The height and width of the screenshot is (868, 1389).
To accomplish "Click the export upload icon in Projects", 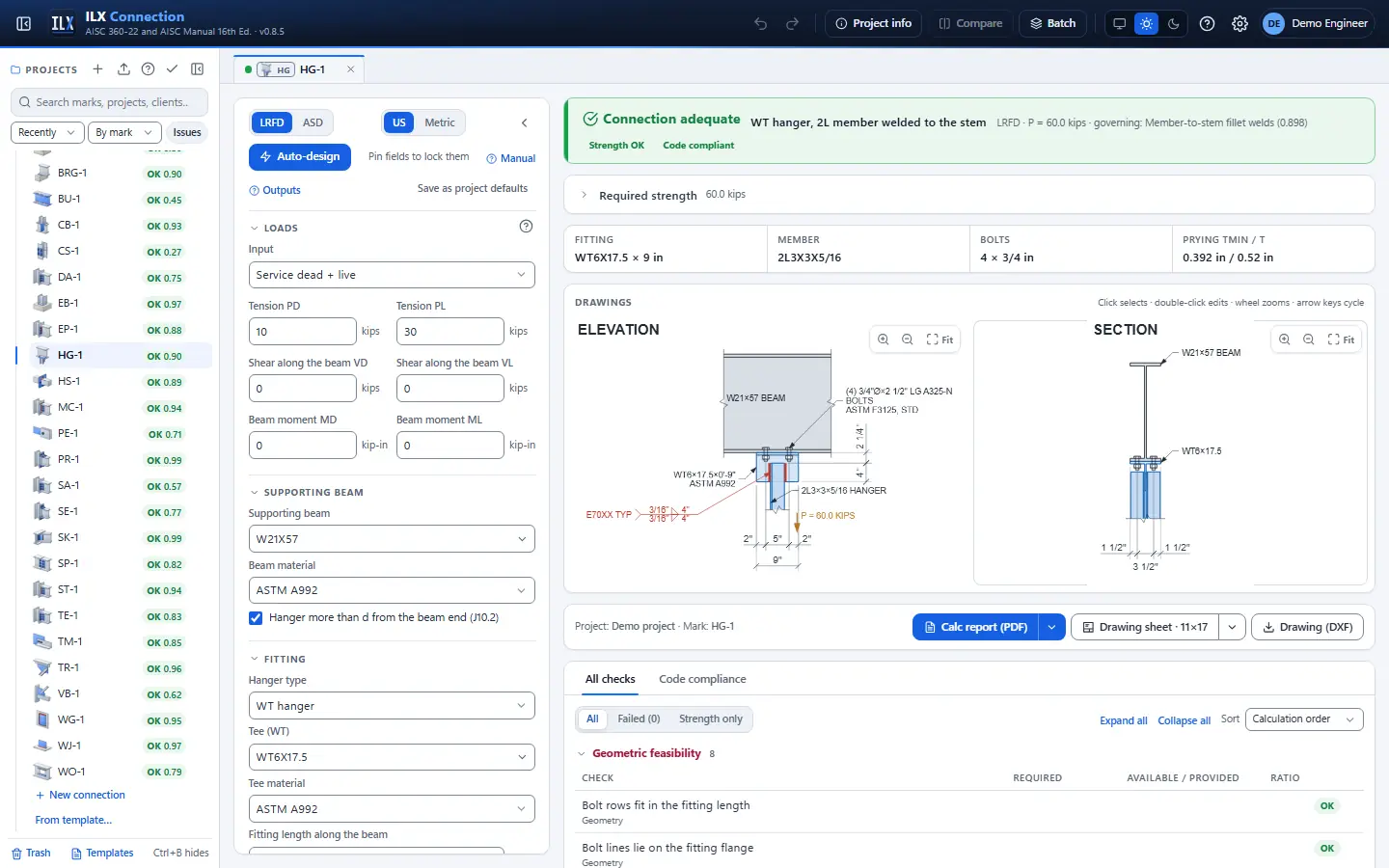I will click(123, 69).
